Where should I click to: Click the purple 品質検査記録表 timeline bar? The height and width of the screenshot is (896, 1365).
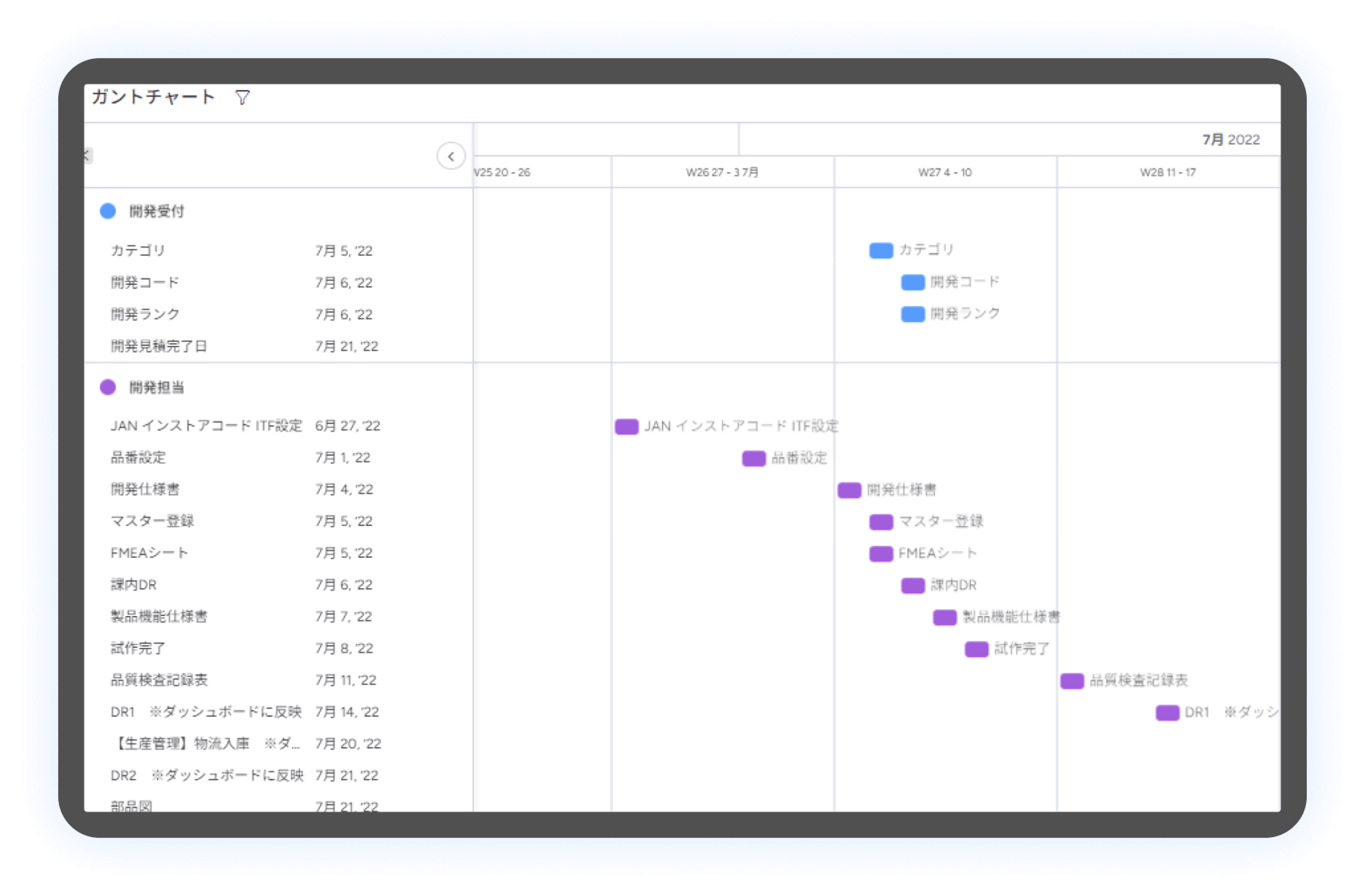(1072, 681)
